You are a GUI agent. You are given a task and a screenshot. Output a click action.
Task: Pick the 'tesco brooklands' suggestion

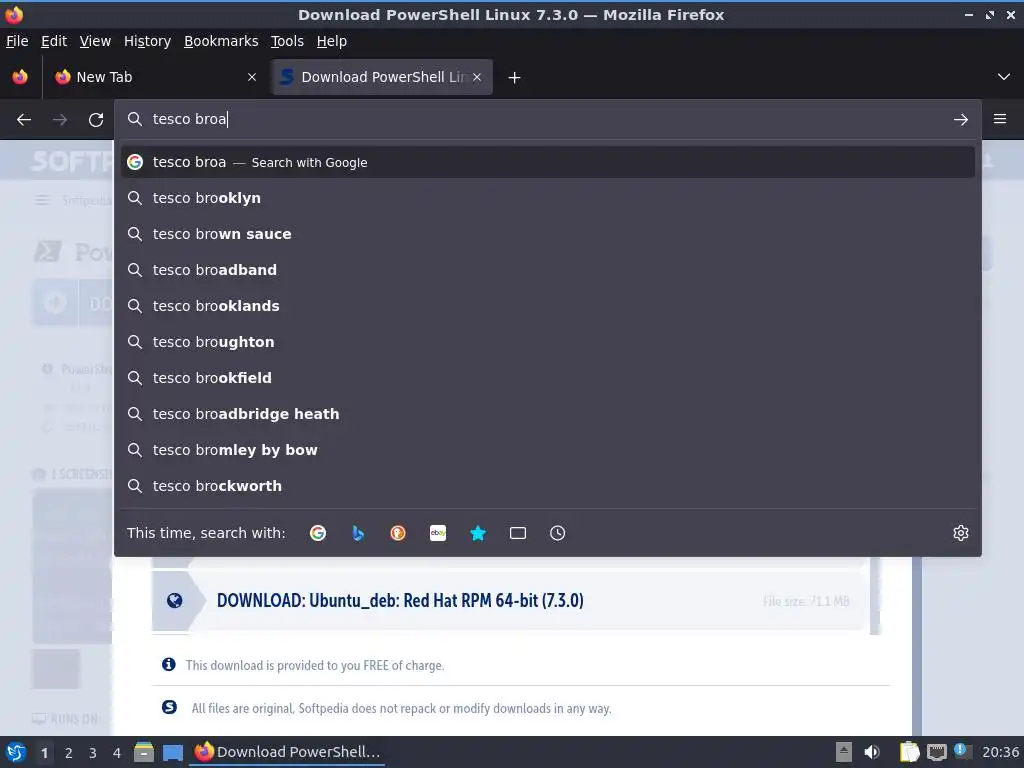(548, 306)
